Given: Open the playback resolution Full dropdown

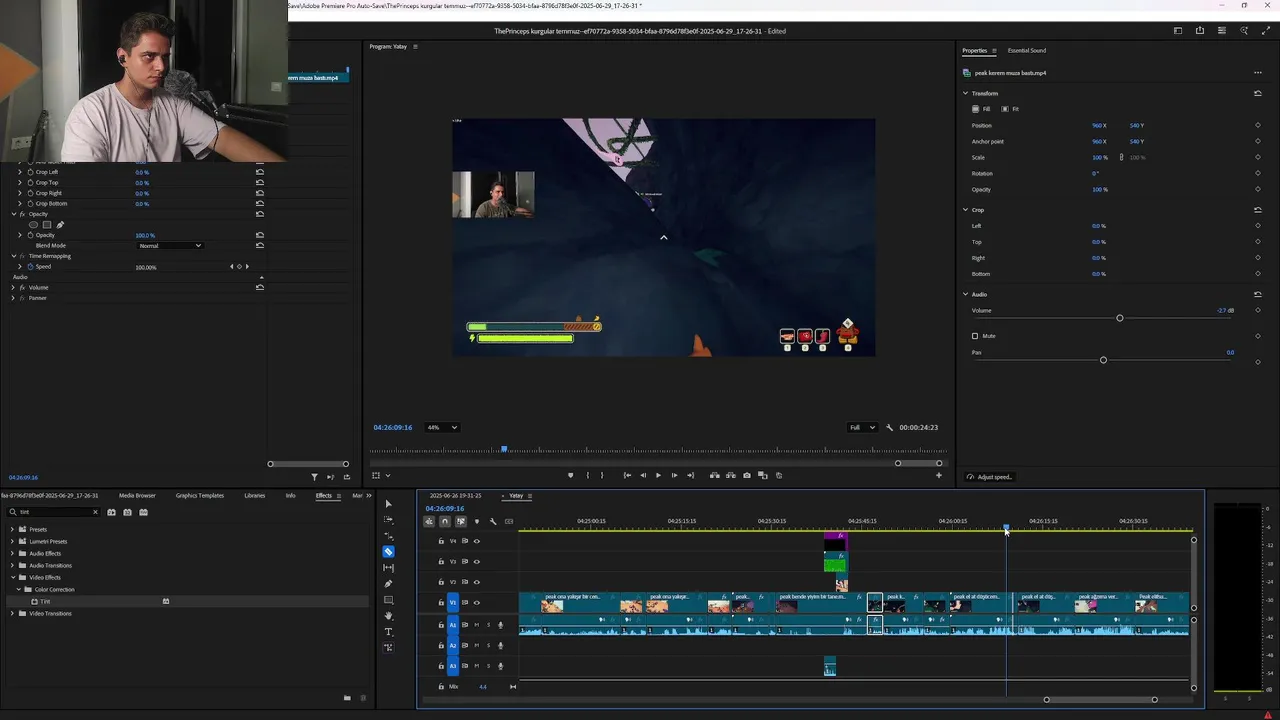Looking at the screenshot, I should click(x=862, y=427).
